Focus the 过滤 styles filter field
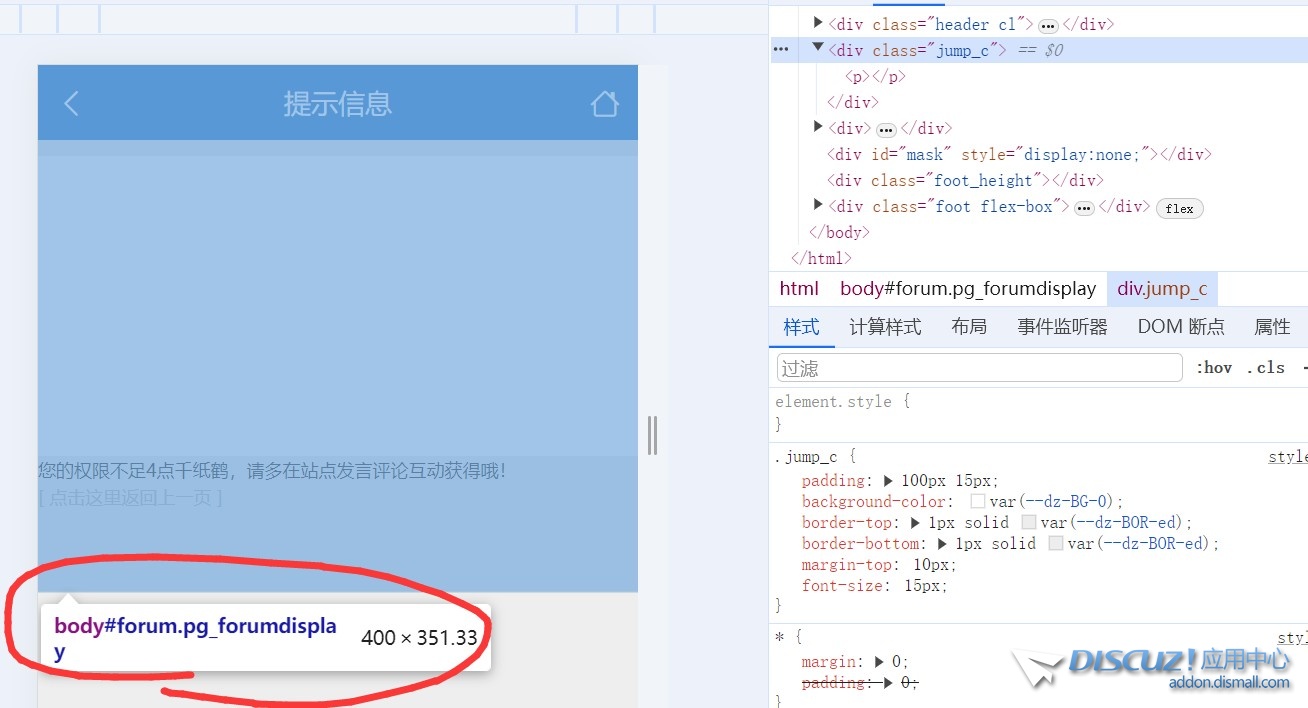Viewport: 1308px width, 708px height. (980, 368)
